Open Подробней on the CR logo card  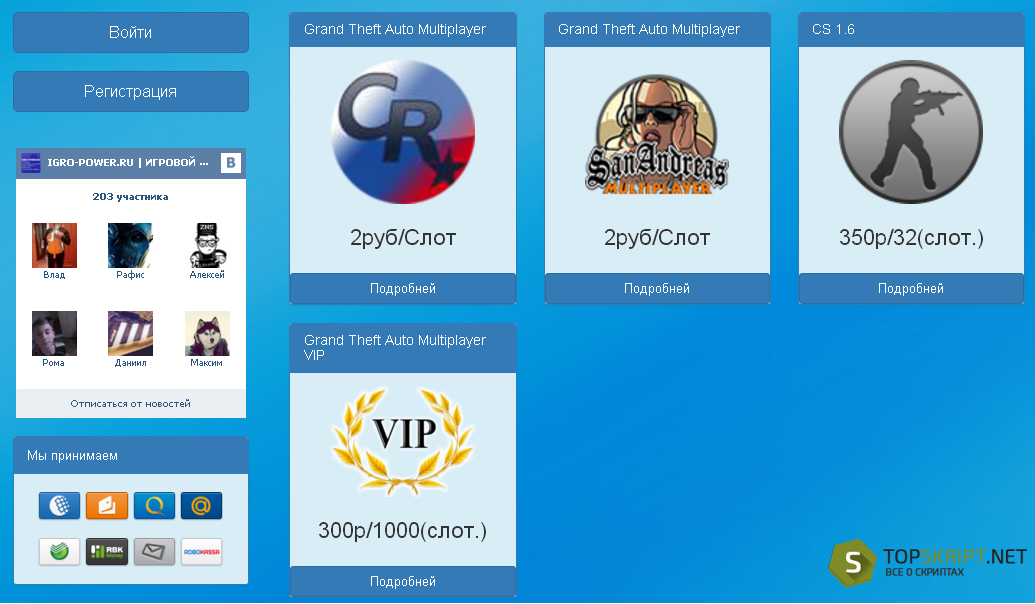[x=403, y=288]
